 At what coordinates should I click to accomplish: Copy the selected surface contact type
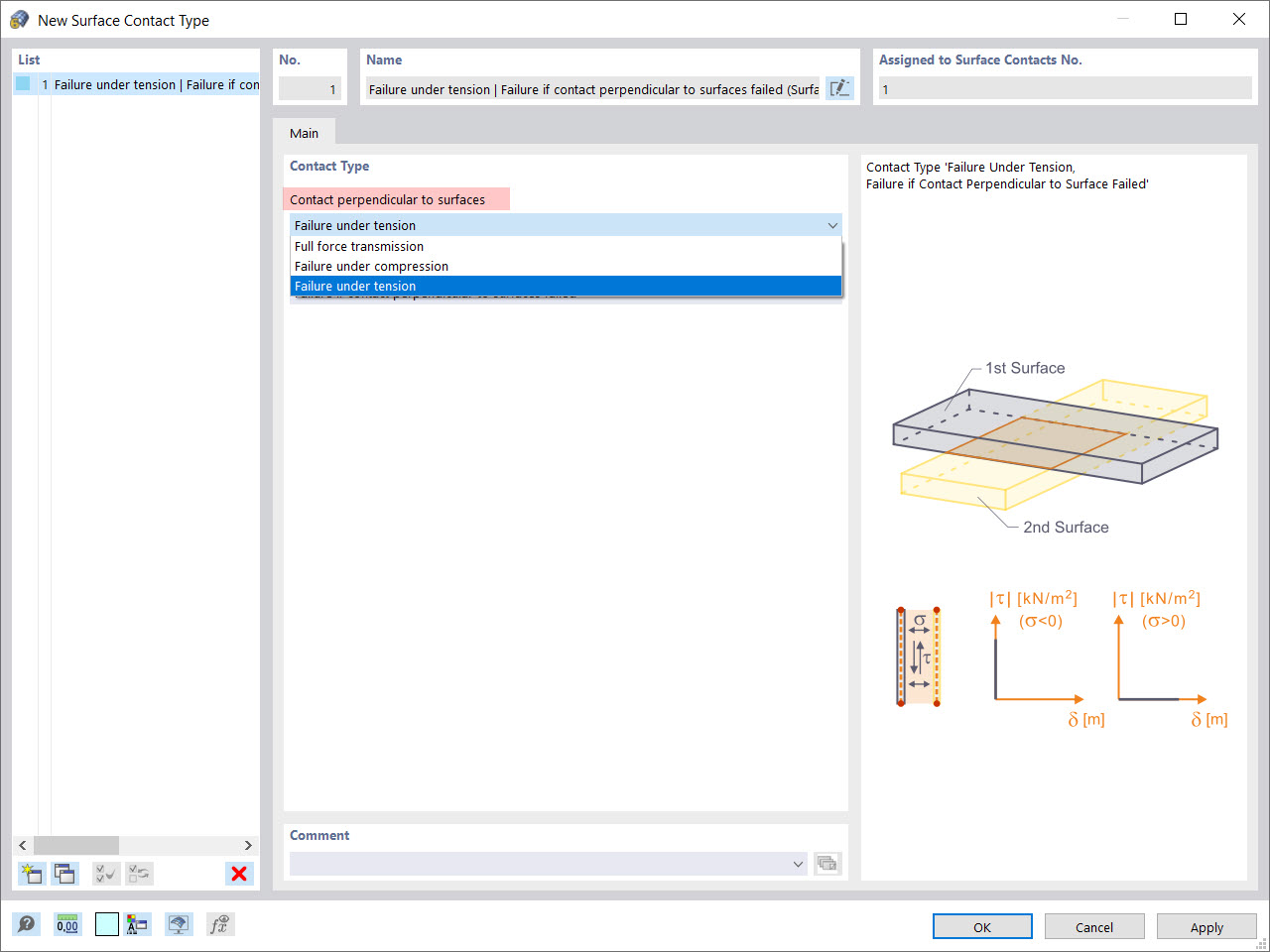(x=63, y=873)
